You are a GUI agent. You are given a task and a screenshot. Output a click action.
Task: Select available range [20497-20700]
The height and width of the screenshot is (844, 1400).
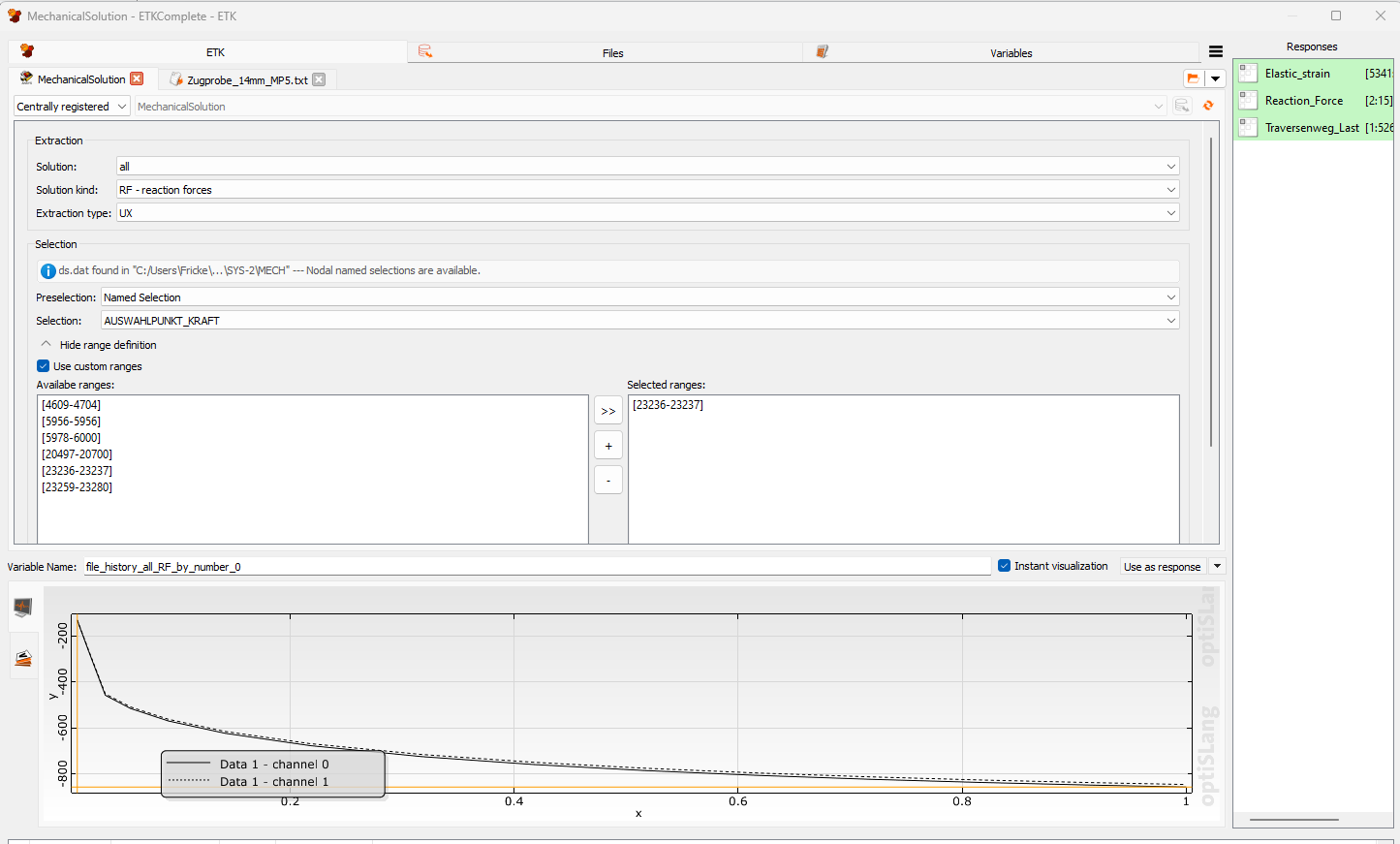[78, 454]
